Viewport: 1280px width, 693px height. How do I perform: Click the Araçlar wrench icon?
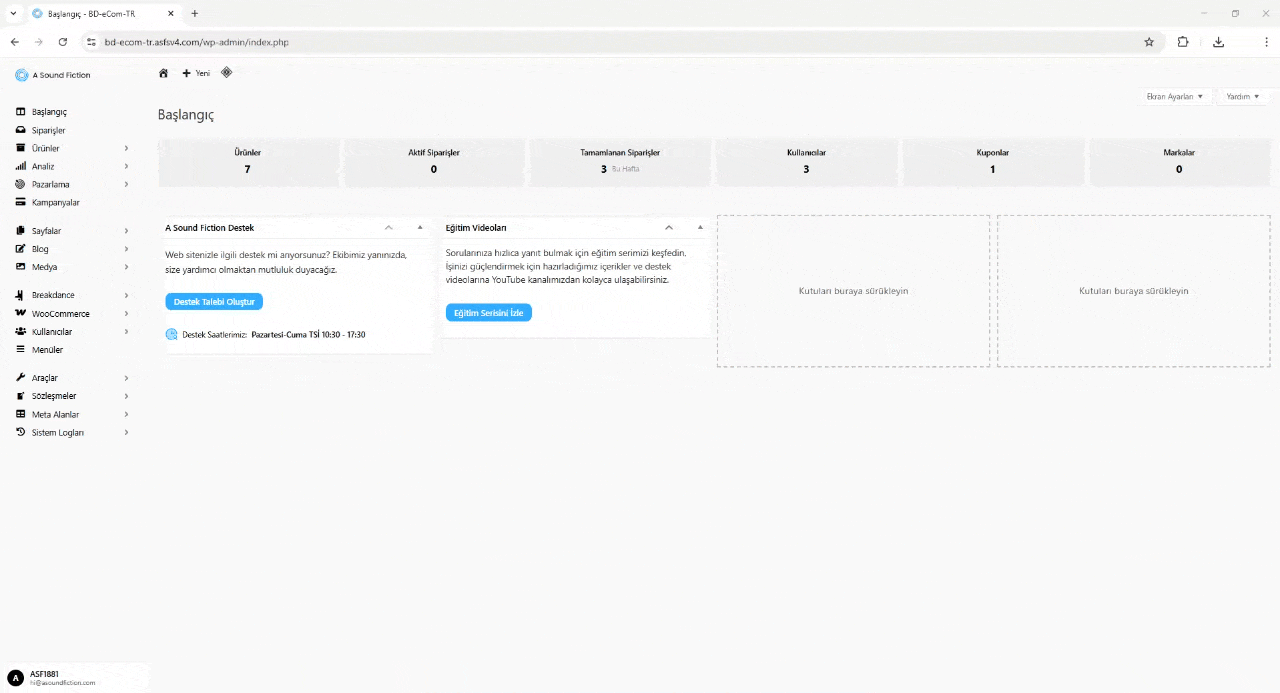[21, 378]
